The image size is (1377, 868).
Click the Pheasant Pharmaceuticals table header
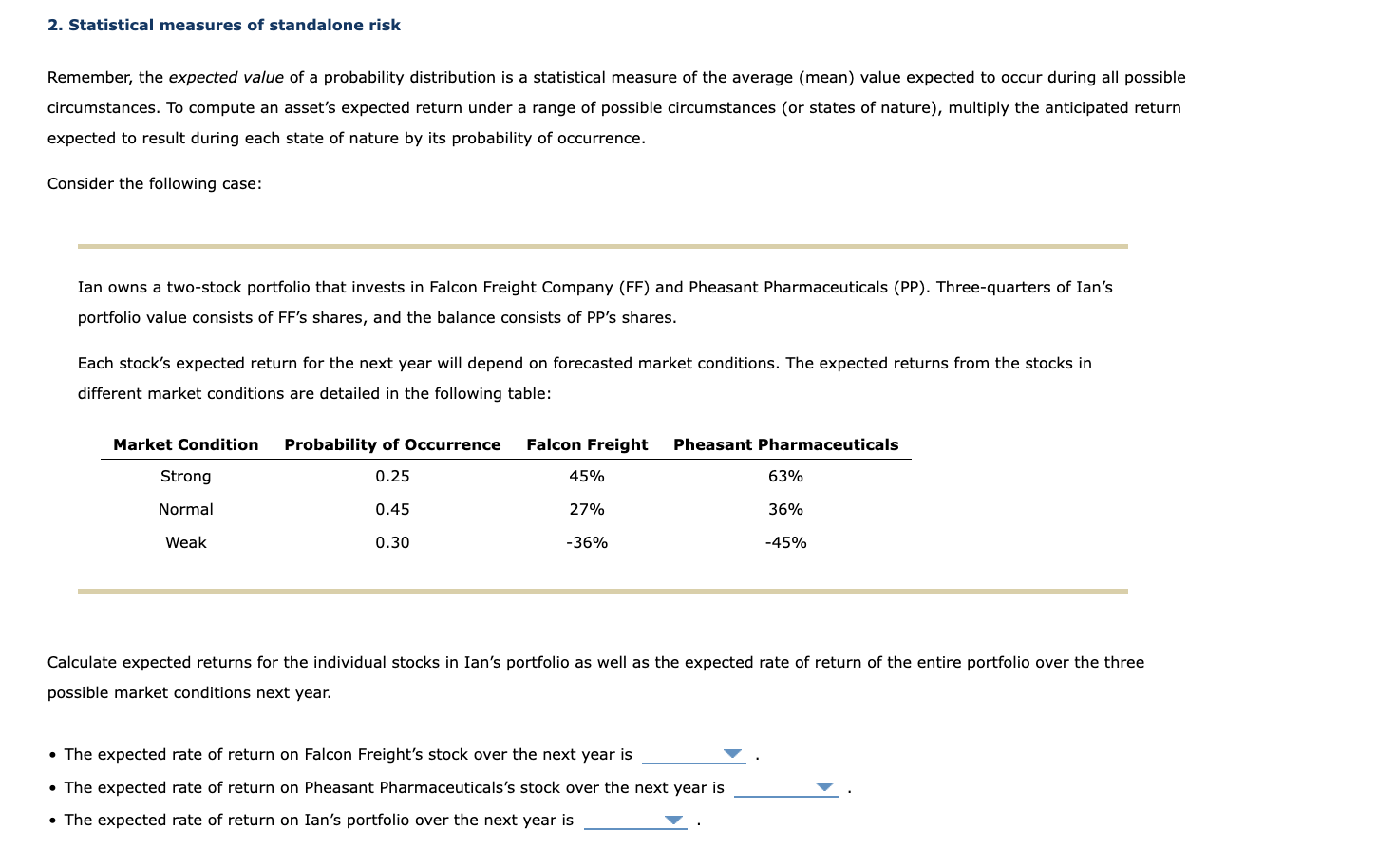(x=785, y=444)
